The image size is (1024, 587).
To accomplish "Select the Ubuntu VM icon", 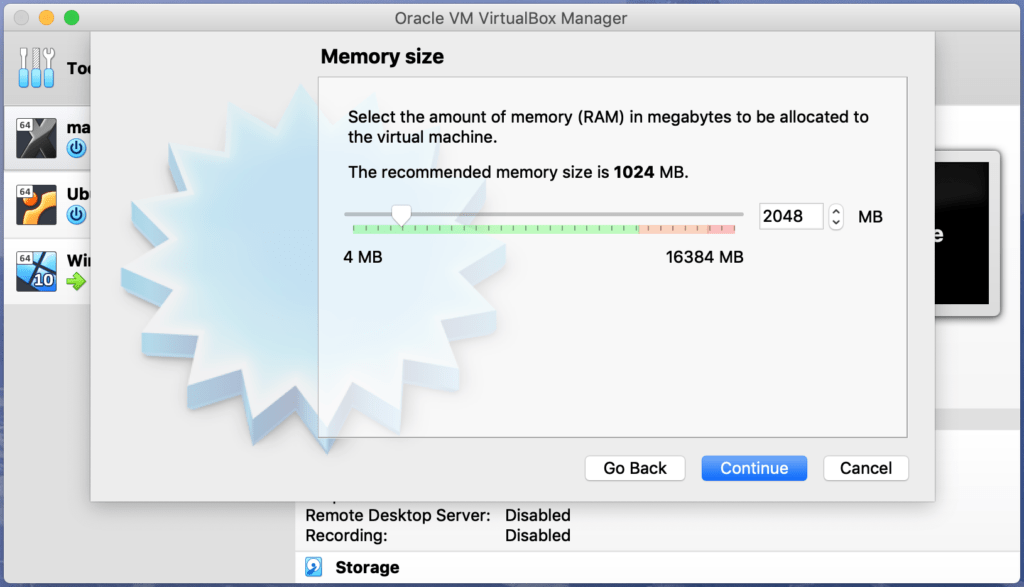I will coord(36,204).
